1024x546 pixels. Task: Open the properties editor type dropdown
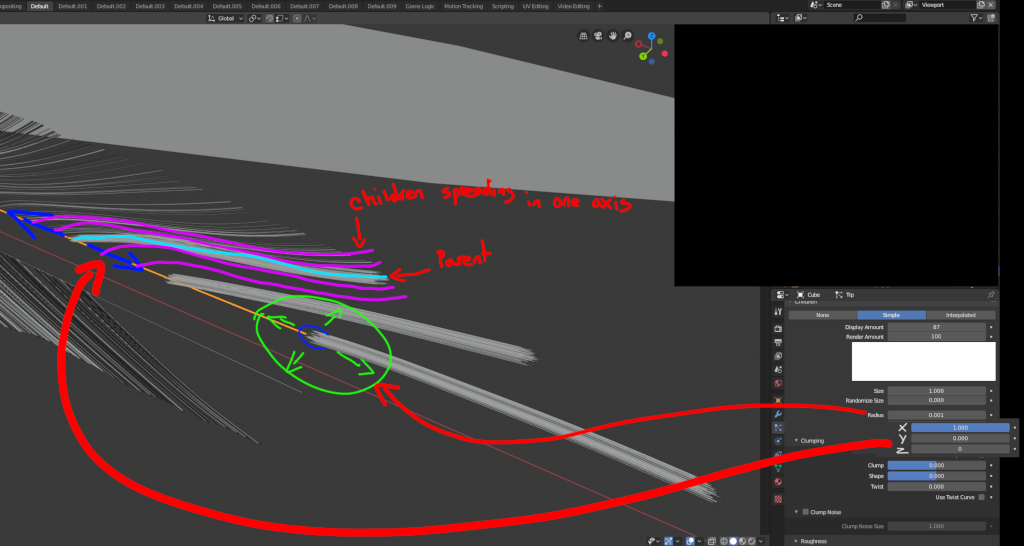pos(781,295)
